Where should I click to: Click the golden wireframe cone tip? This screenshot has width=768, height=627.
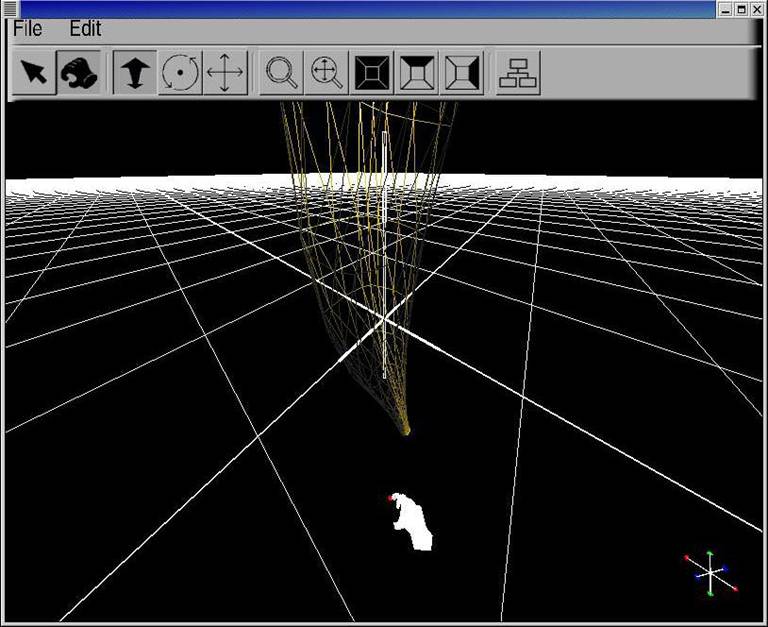pyautogui.click(x=406, y=431)
